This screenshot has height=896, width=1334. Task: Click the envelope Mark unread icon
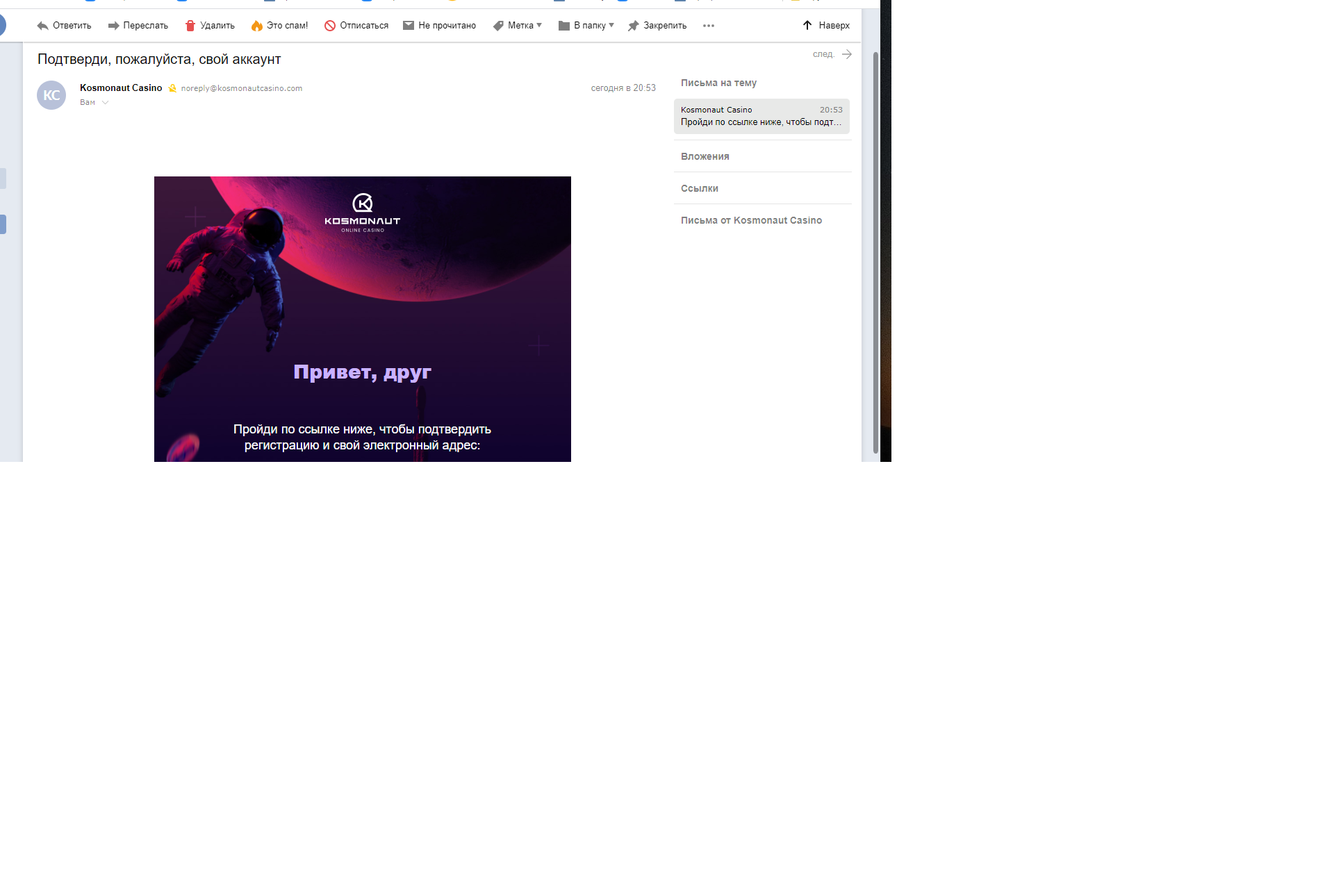tap(409, 26)
